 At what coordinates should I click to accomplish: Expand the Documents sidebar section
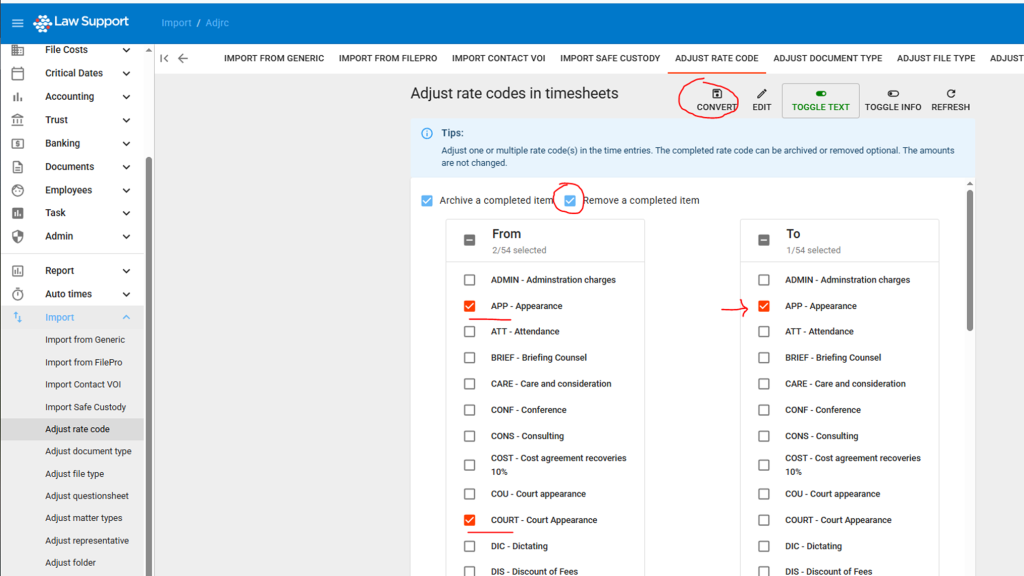[x=126, y=166]
